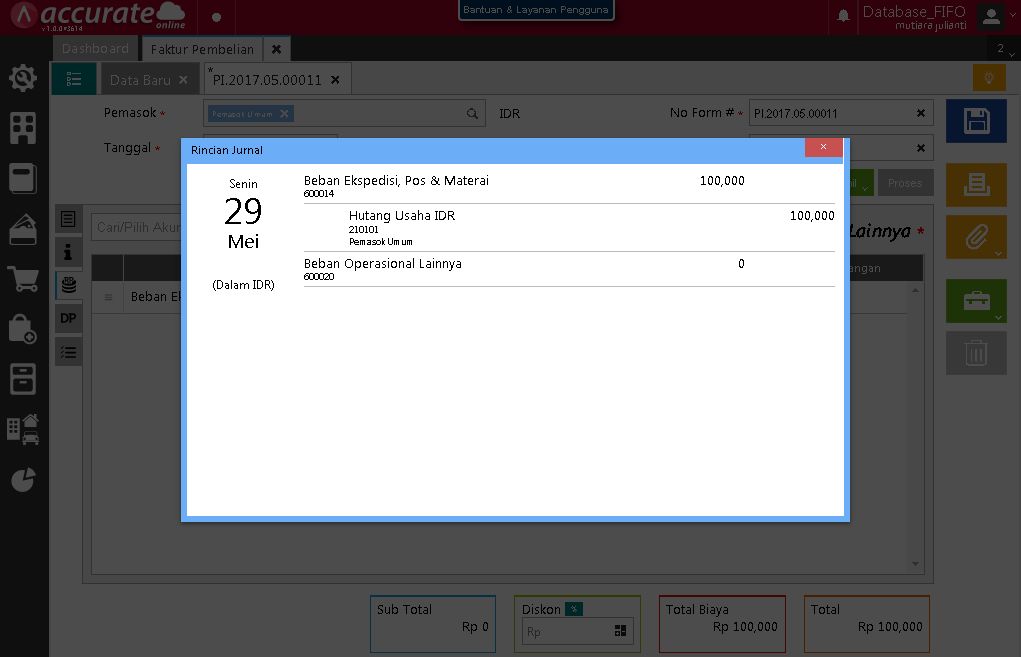Click the Diskon asterisk badge toggle

click(x=575, y=607)
